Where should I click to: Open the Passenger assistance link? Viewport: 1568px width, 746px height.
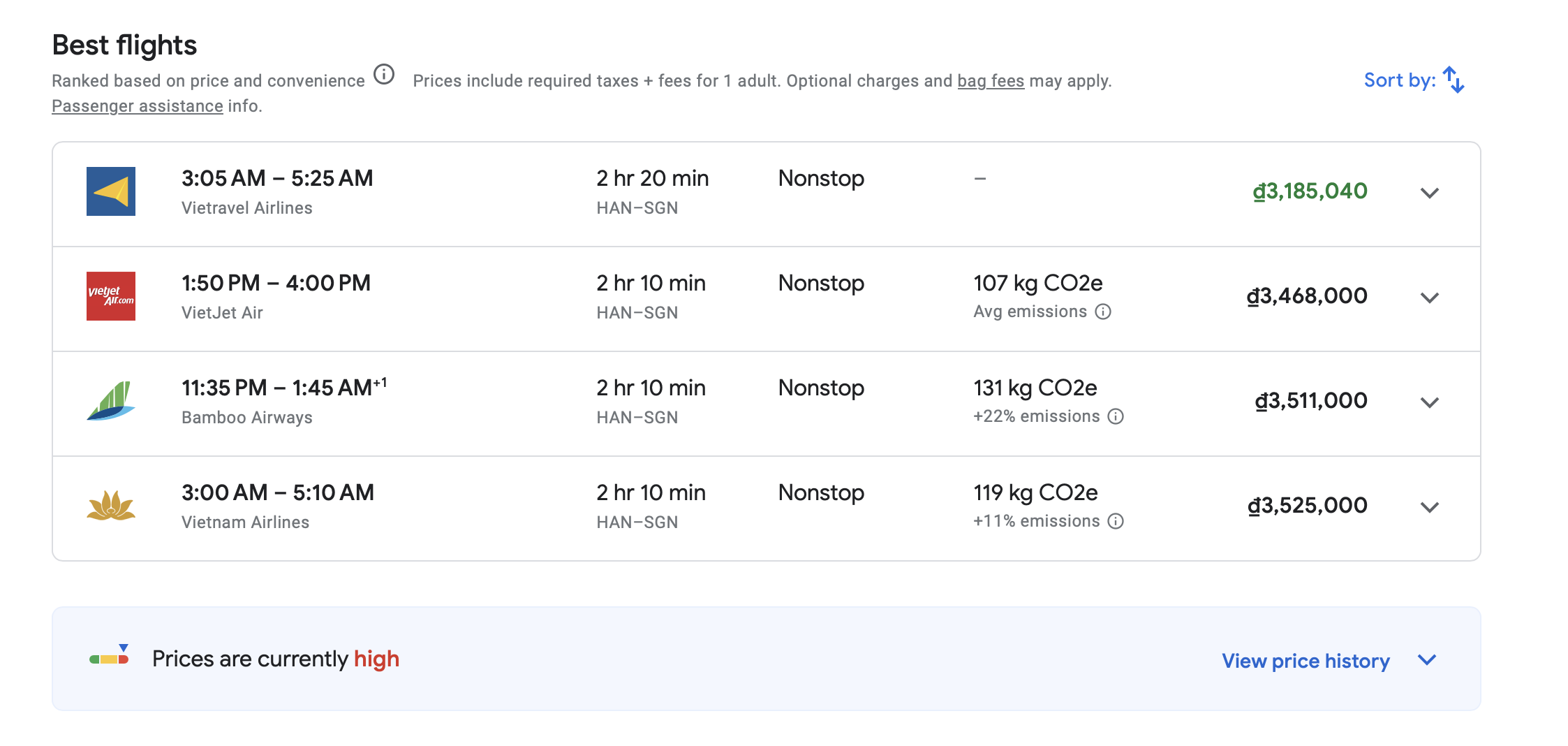coord(138,106)
